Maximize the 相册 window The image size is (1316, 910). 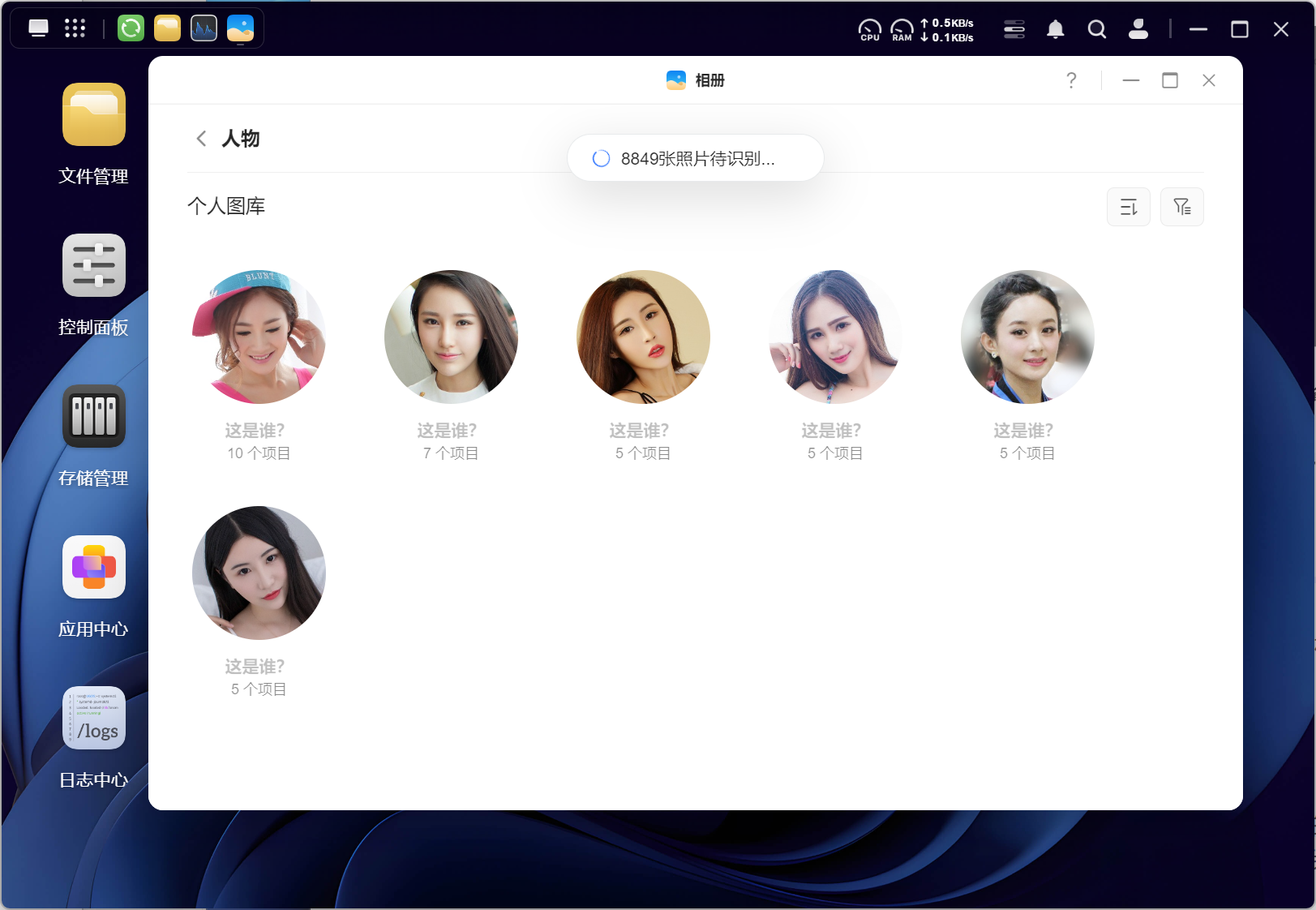(x=1170, y=80)
